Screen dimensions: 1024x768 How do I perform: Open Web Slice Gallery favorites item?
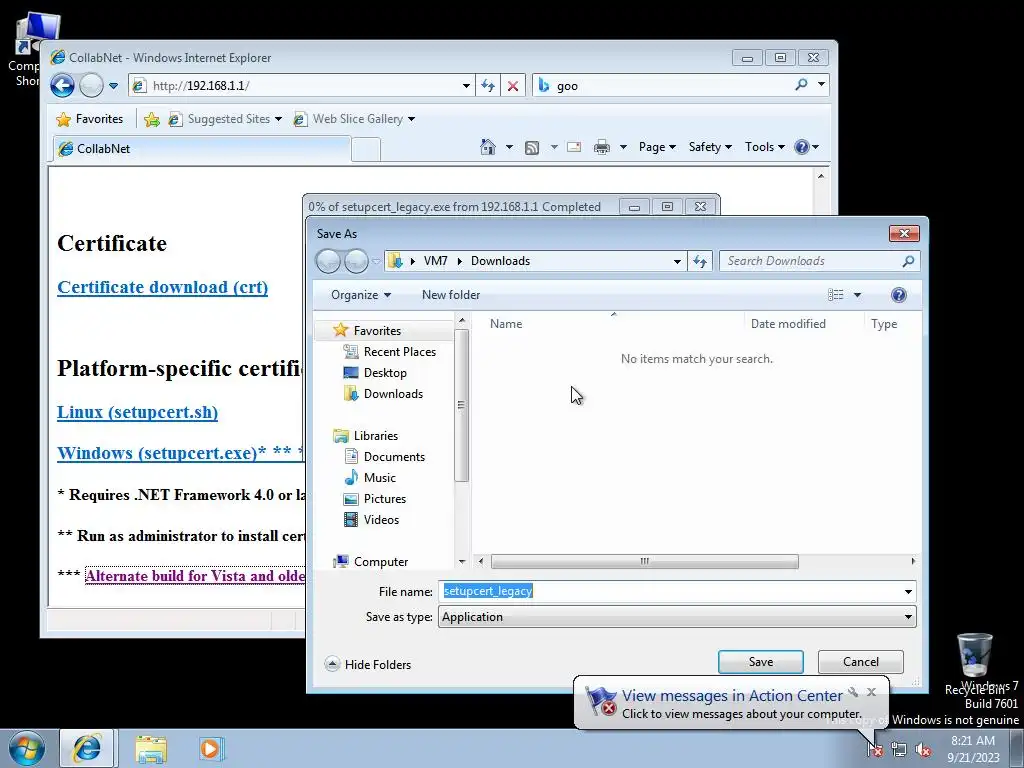pyautogui.click(x=355, y=119)
